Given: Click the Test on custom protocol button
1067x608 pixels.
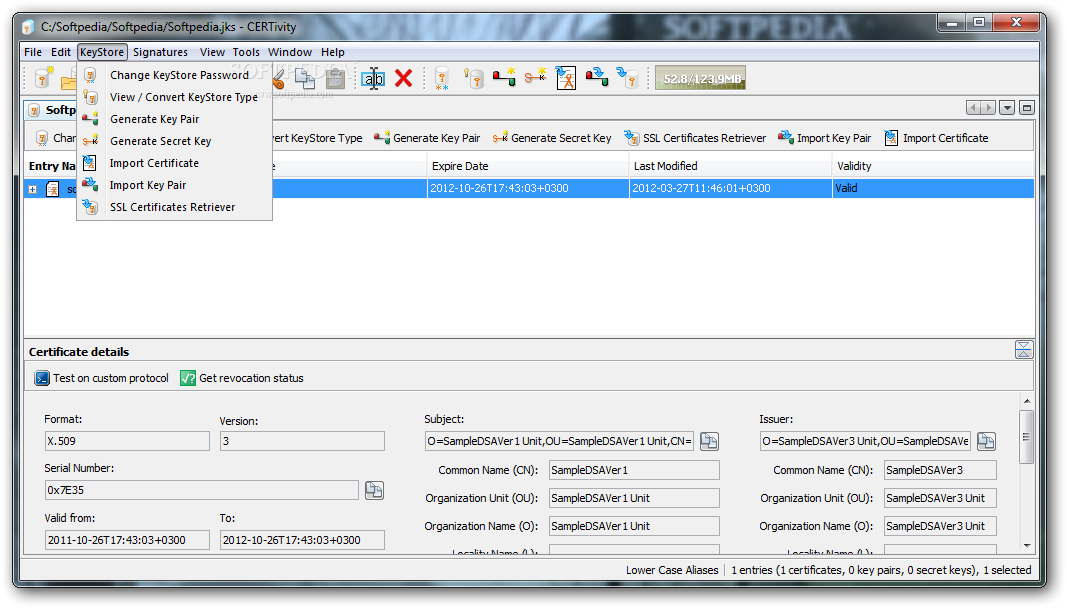Looking at the screenshot, I should (x=101, y=378).
